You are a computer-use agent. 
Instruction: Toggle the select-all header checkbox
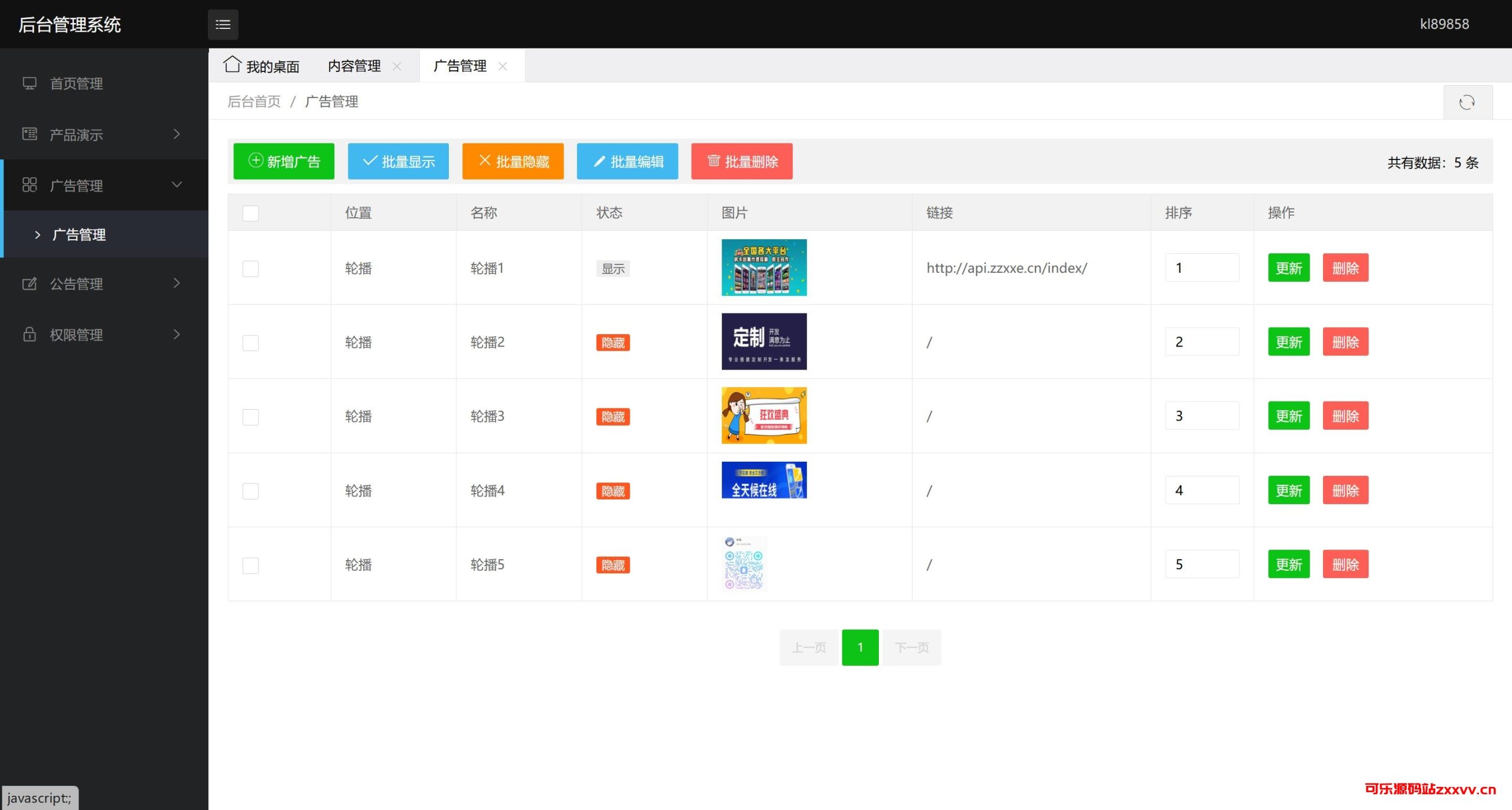(250, 213)
